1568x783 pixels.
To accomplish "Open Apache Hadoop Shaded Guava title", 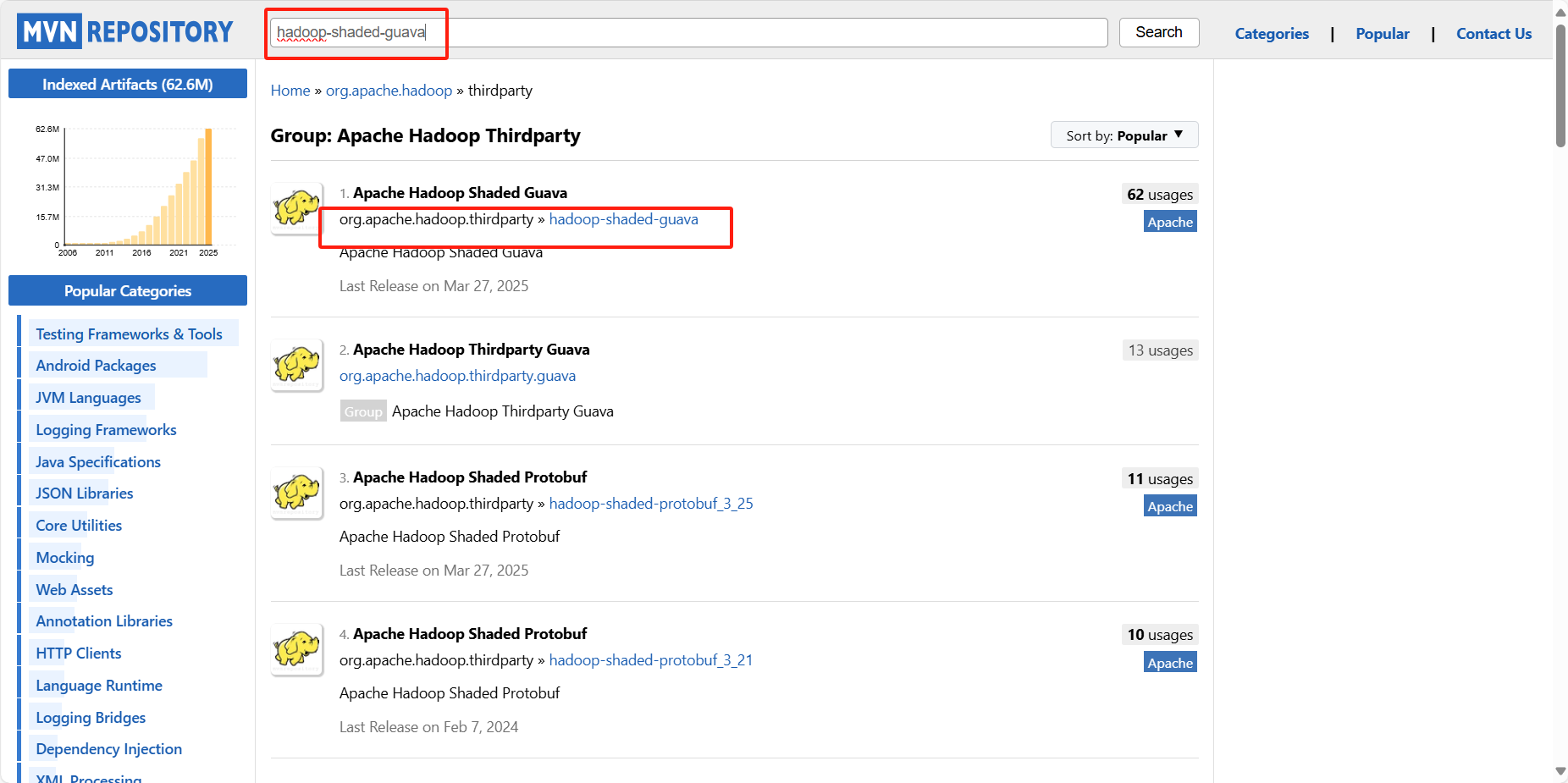I will tap(460, 193).
